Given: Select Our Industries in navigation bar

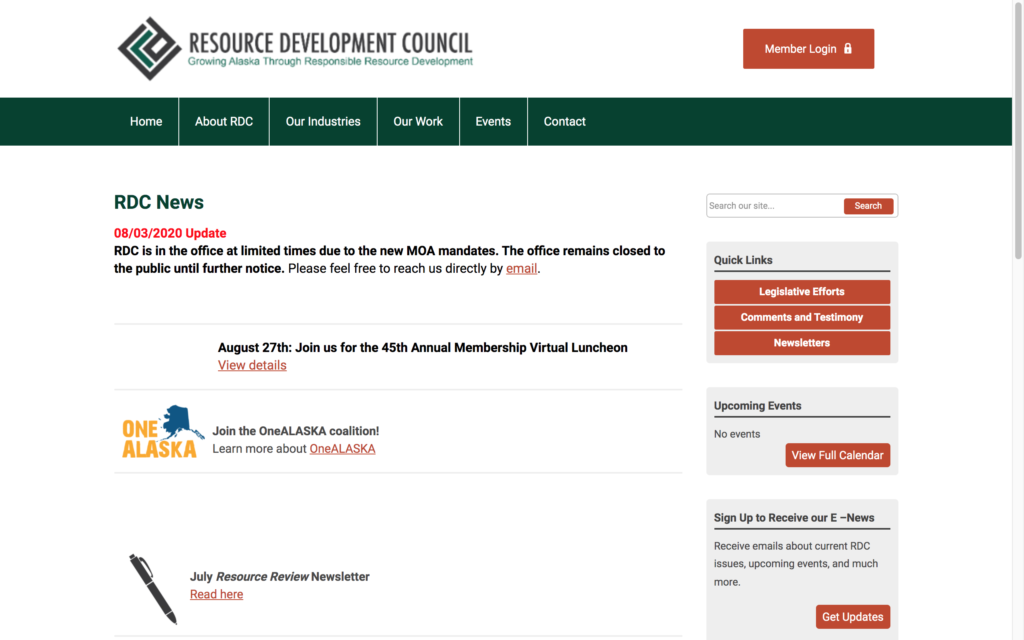Looking at the screenshot, I should point(323,122).
